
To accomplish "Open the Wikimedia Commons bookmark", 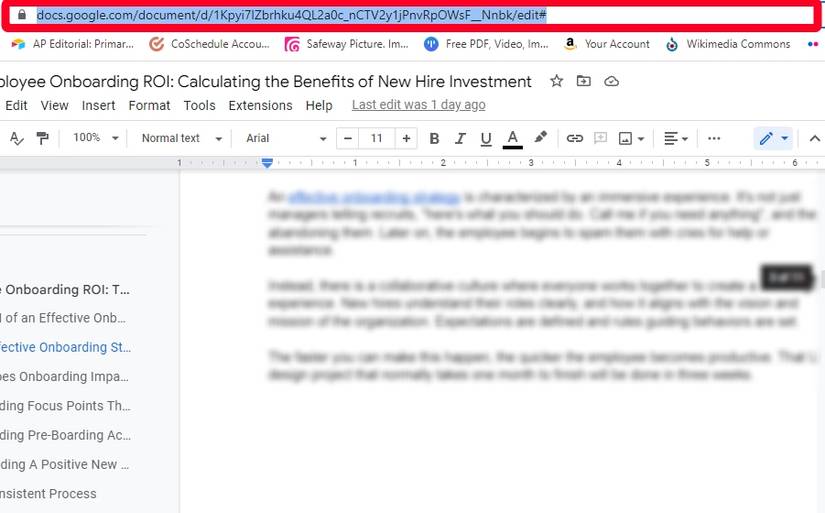I will 728,44.
